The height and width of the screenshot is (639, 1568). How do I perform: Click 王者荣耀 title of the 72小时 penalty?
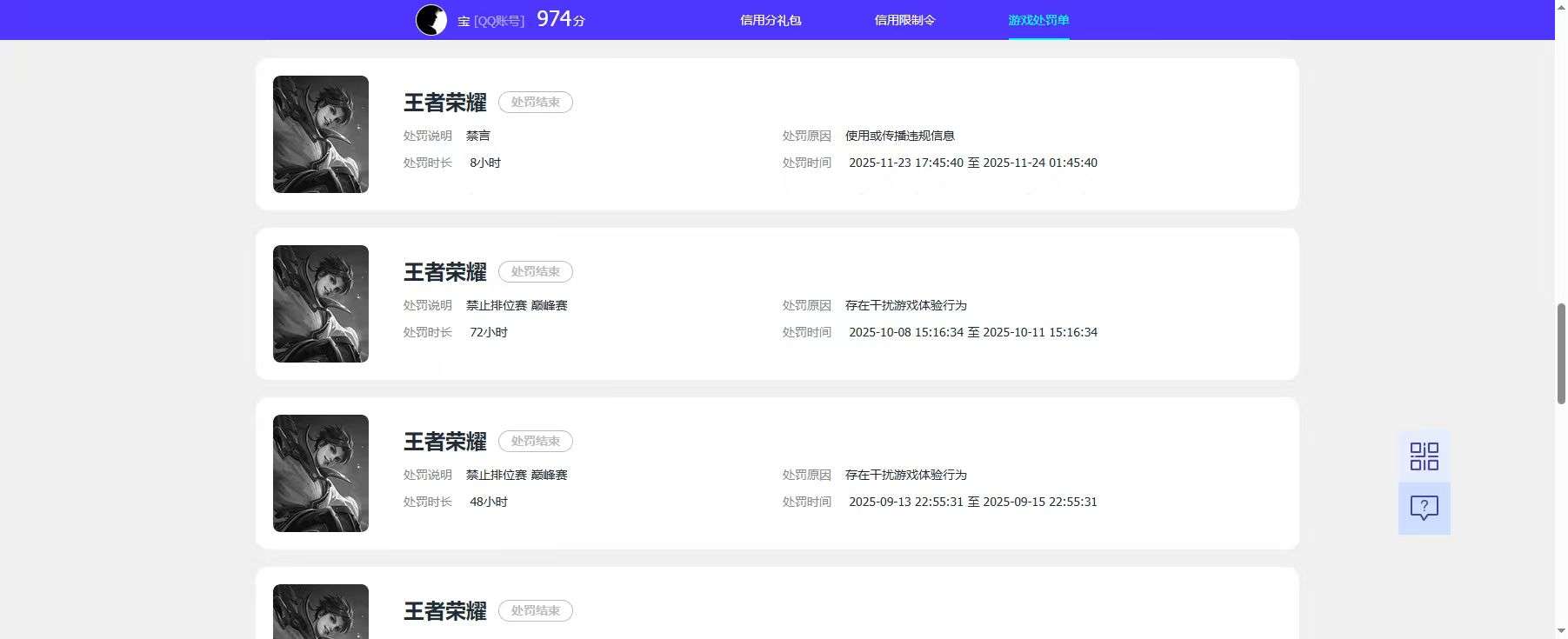pos(445,272)
